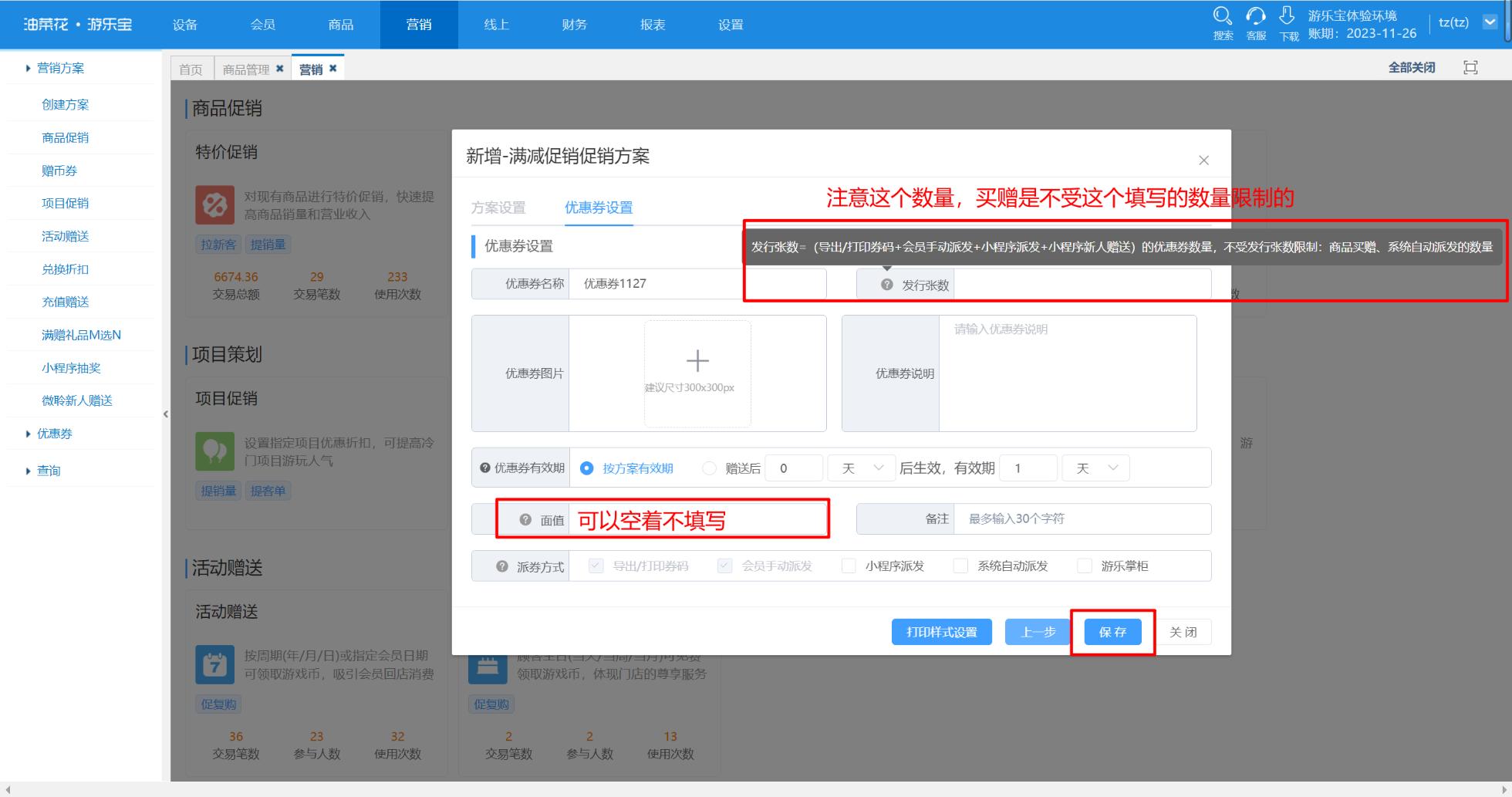The width and height of the screenshot is (1512, 797).
Task: Open 创建方案 in sidebar
Action: (66, 104)
